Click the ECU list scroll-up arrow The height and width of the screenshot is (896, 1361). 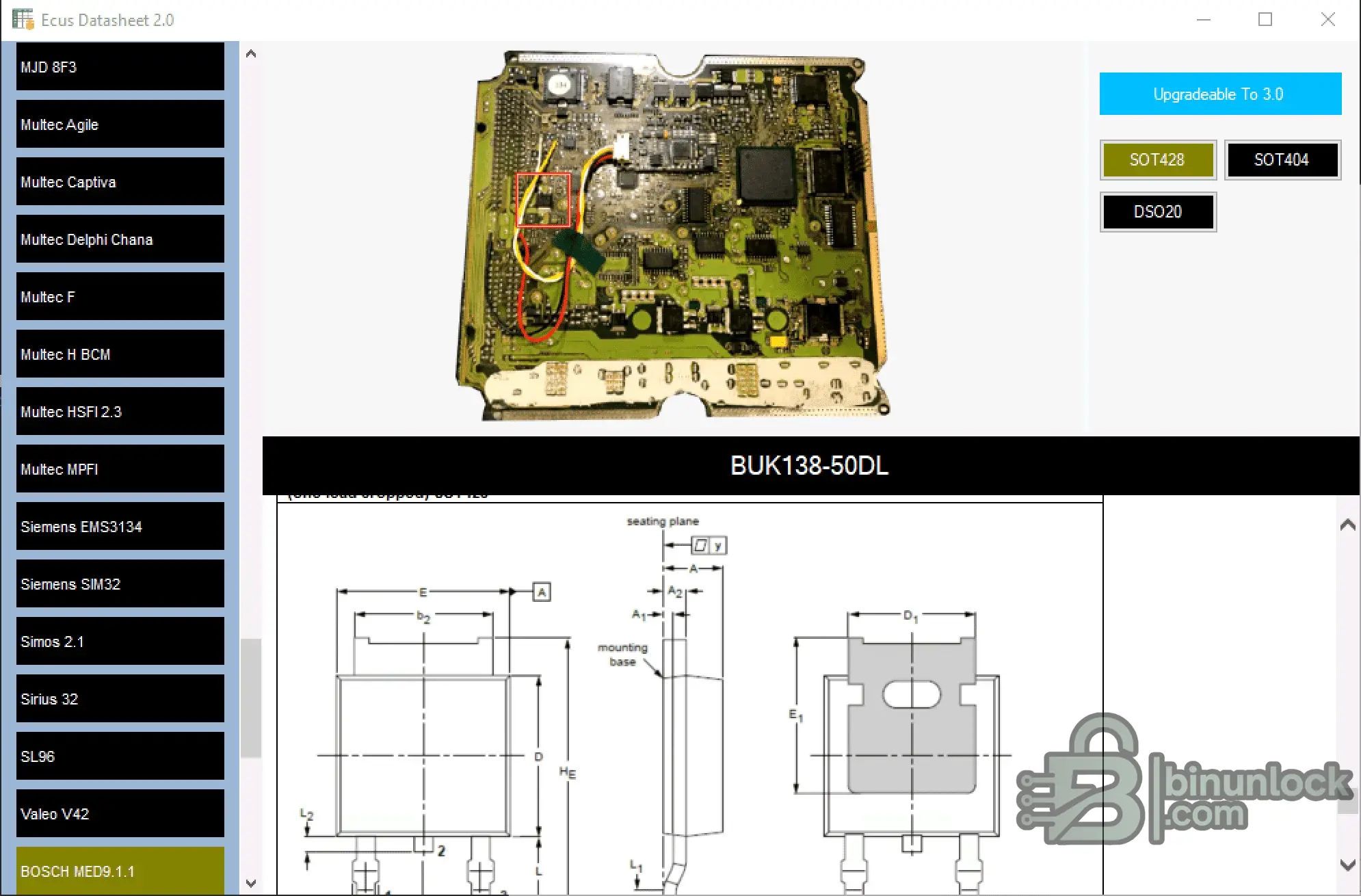point(251,53)
